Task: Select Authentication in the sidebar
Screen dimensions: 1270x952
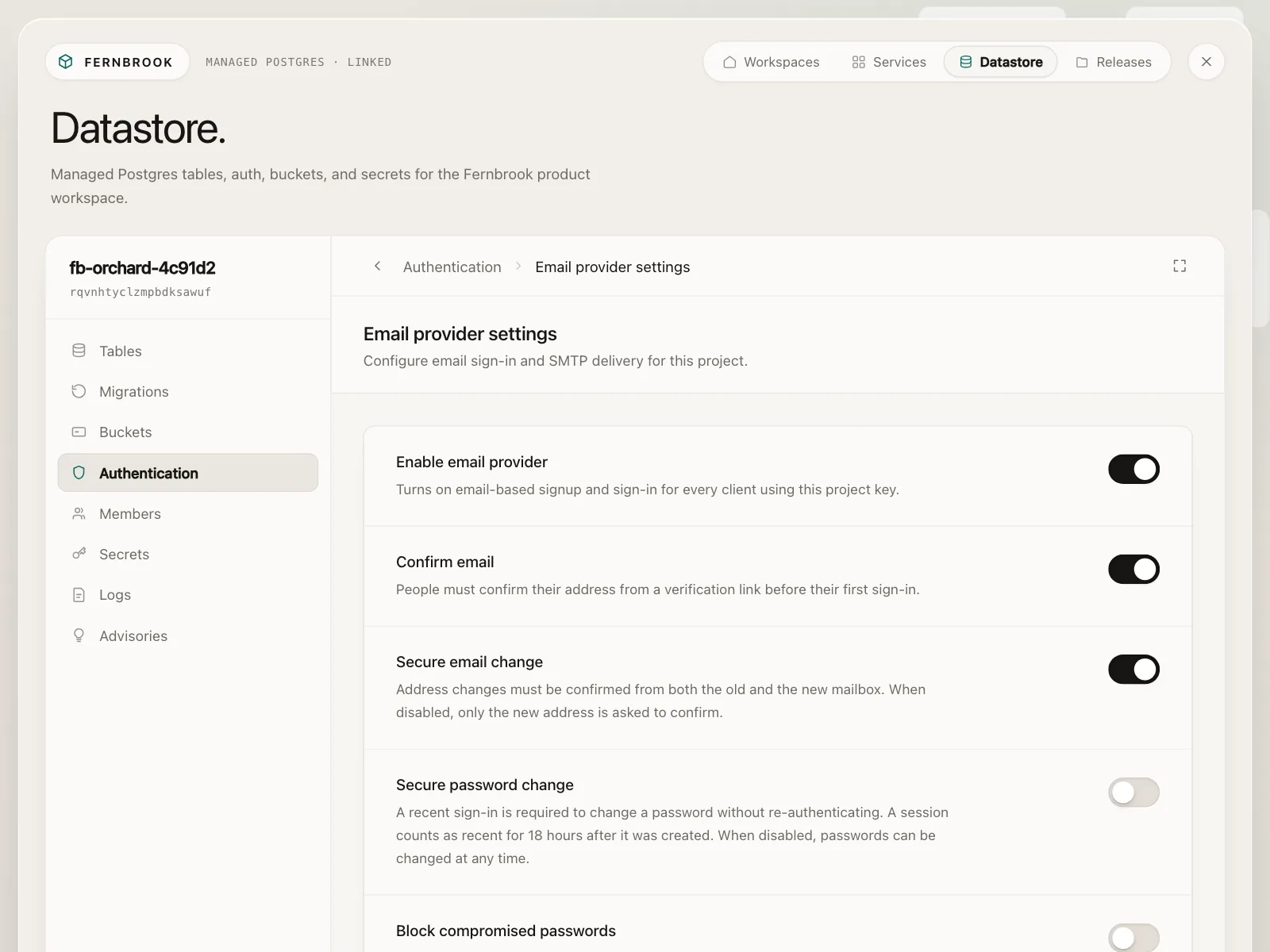Action: (x=188, y=473)
